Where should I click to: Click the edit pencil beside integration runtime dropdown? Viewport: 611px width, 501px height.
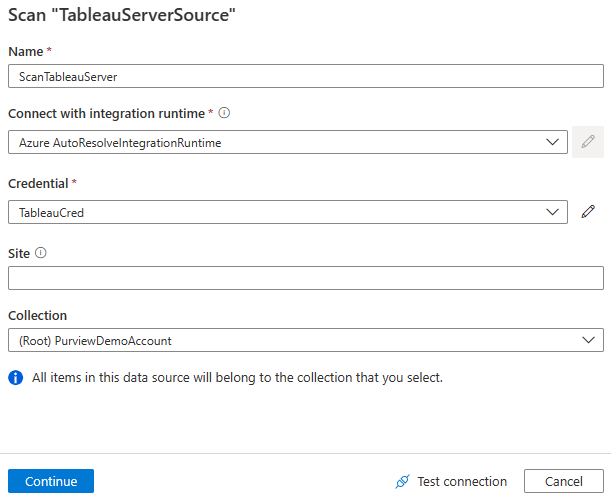coord(588,142)
